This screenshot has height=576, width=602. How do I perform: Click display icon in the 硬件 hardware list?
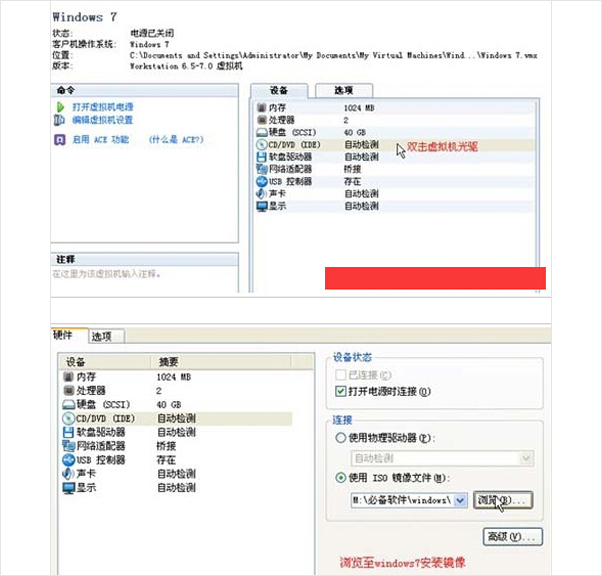(x=68, y=488)
